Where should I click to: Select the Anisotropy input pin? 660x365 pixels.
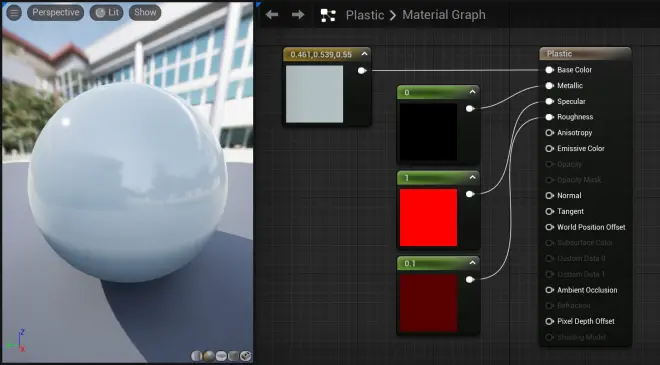549,133
